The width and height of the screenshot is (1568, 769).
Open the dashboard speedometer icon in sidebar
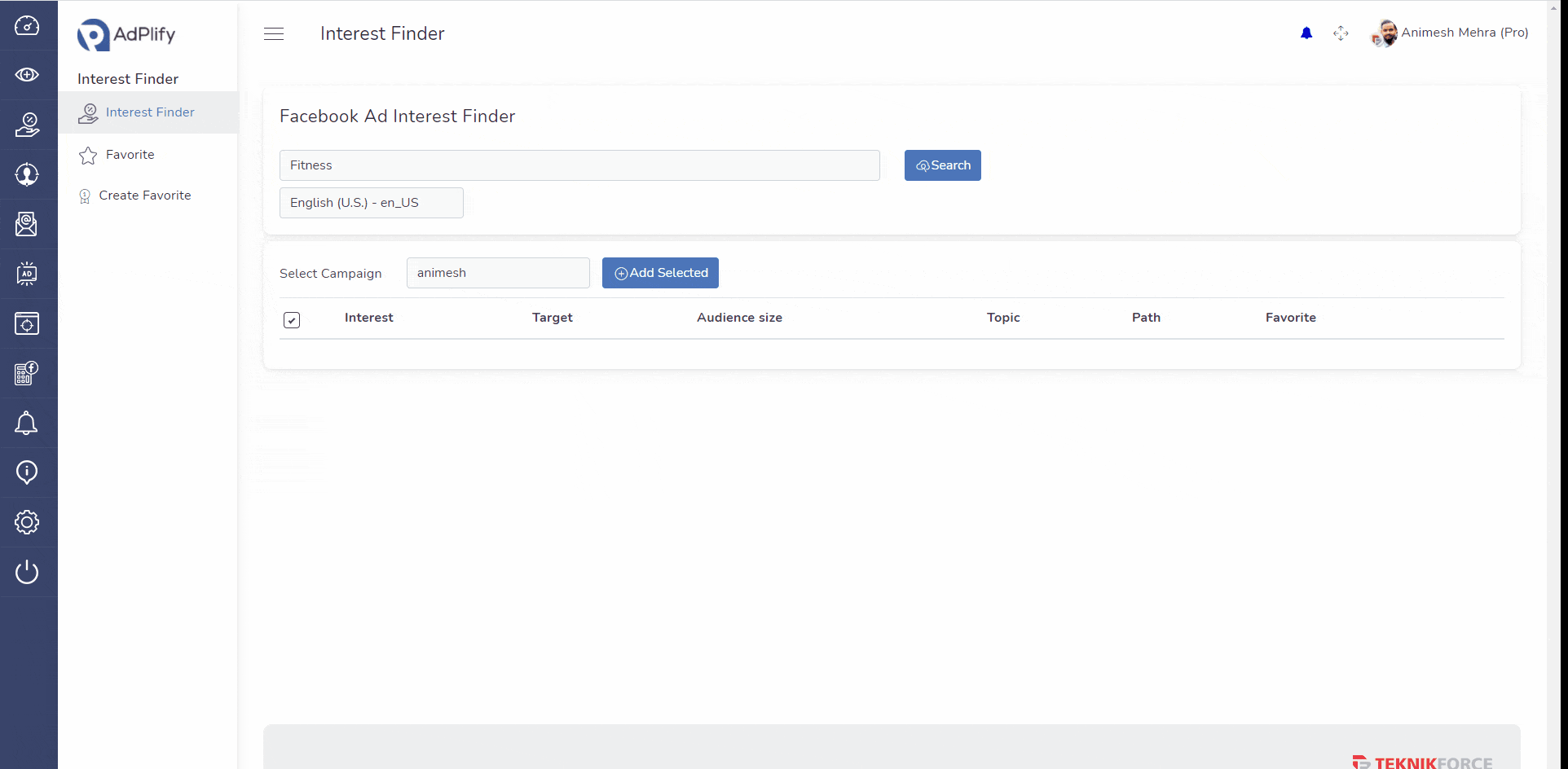[27, 26]
